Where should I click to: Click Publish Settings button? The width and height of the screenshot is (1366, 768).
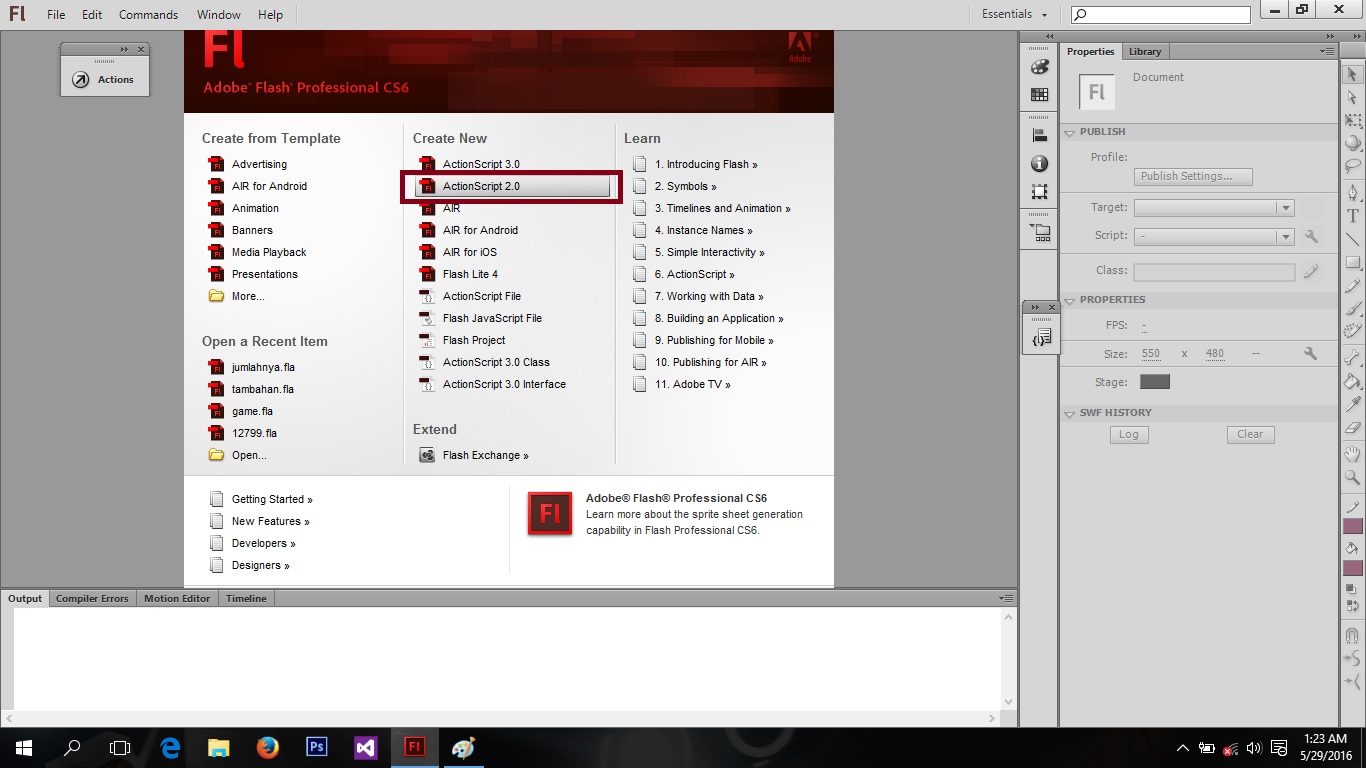pyautogui.click(x=1194, y=176)
